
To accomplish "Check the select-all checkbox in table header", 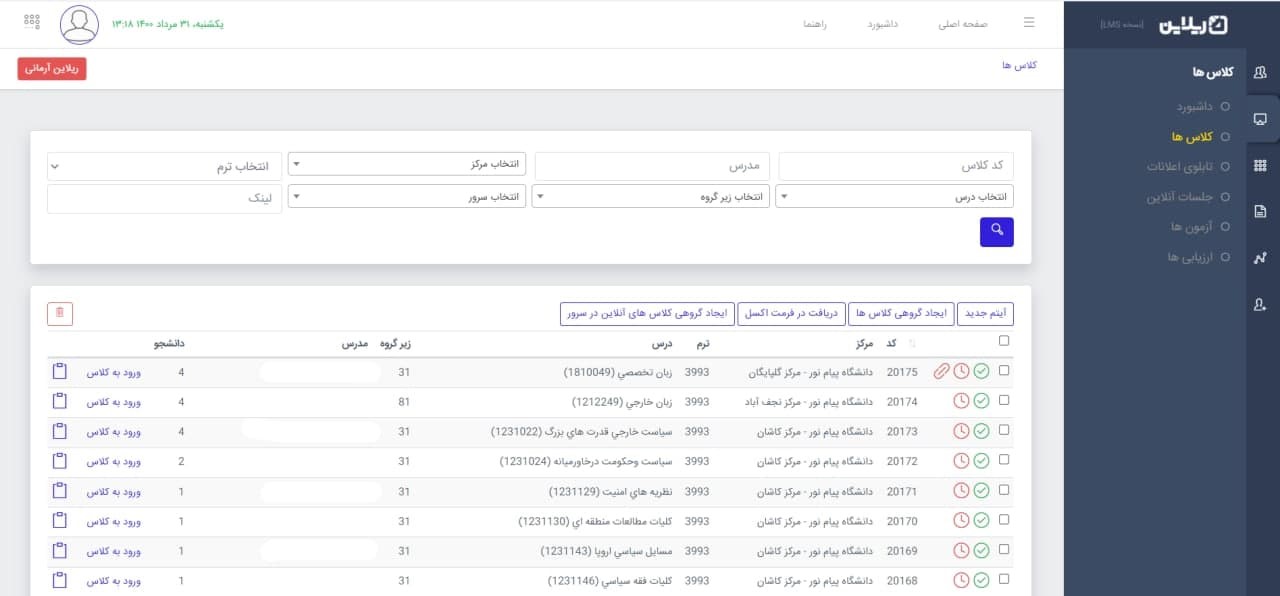I will point(1004,341).
